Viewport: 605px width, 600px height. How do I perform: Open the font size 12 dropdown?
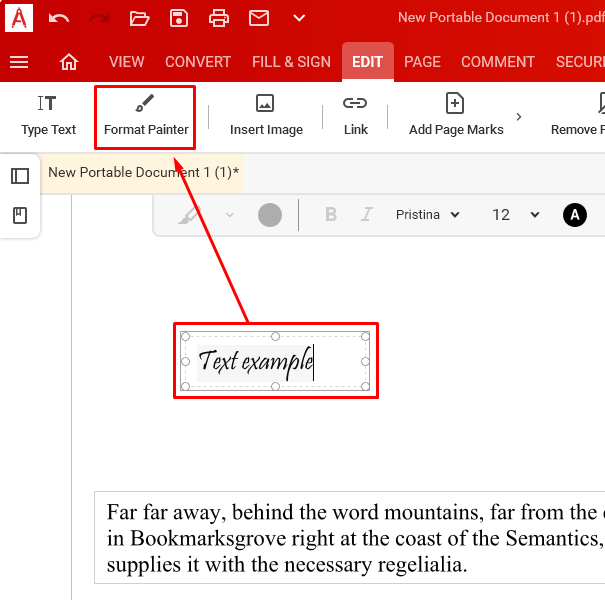click(x=515, y=215)
